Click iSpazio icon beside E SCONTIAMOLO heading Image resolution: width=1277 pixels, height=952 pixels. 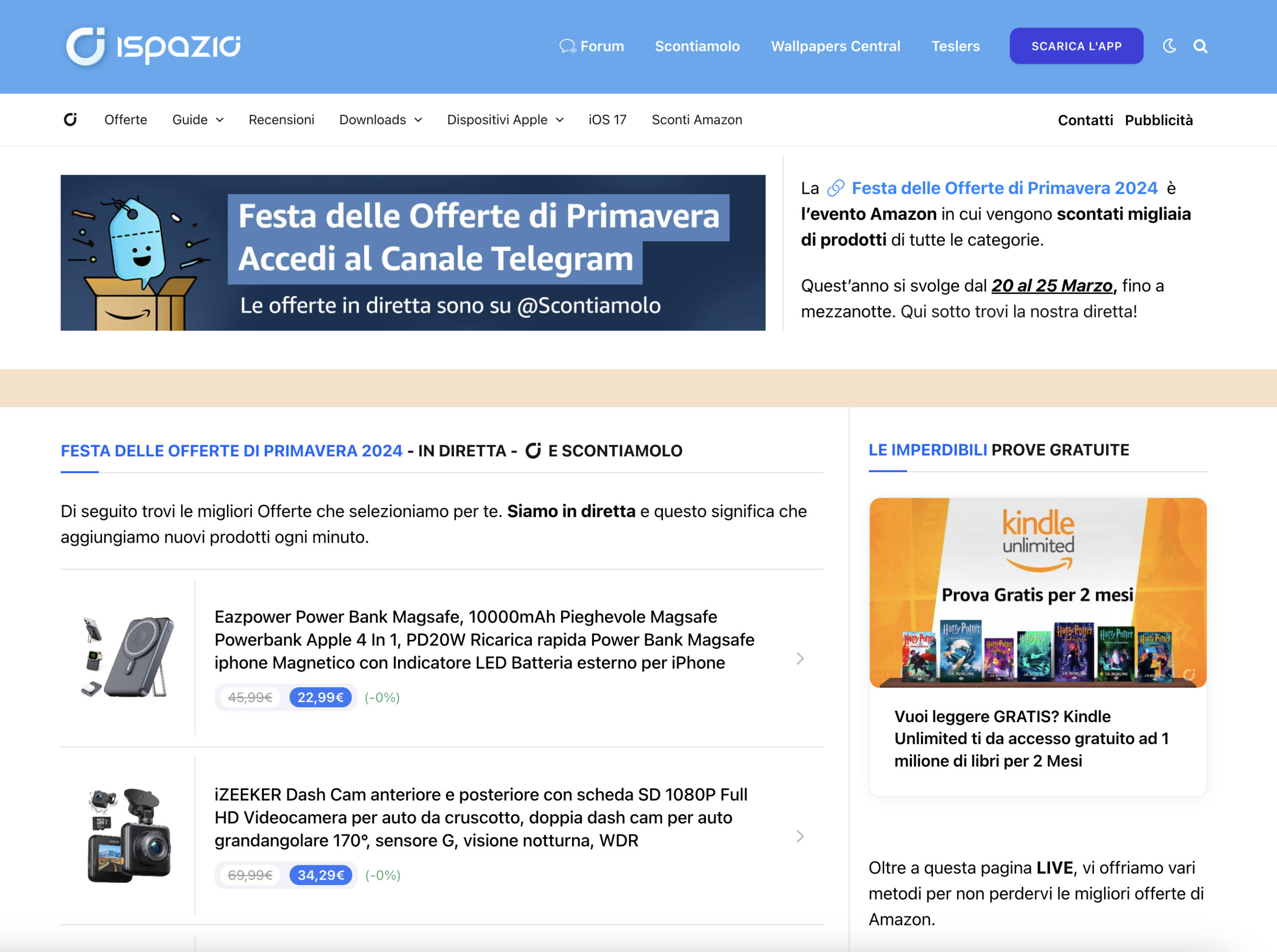click(x=534, y=451)
